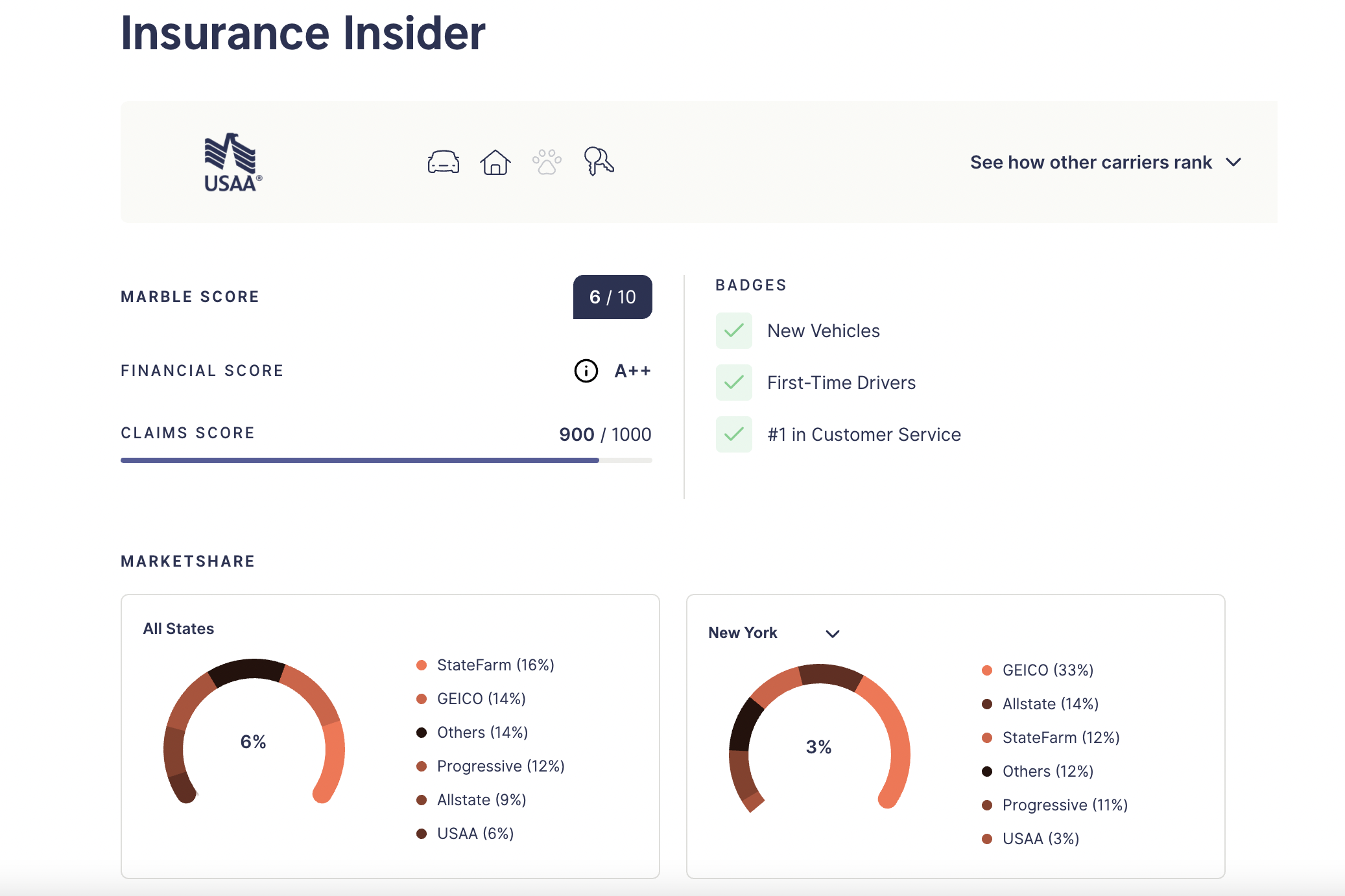This screenshot has height=896, width=1345.
Task: Click the MARBLE SCORE label
Action: (190, 297)
